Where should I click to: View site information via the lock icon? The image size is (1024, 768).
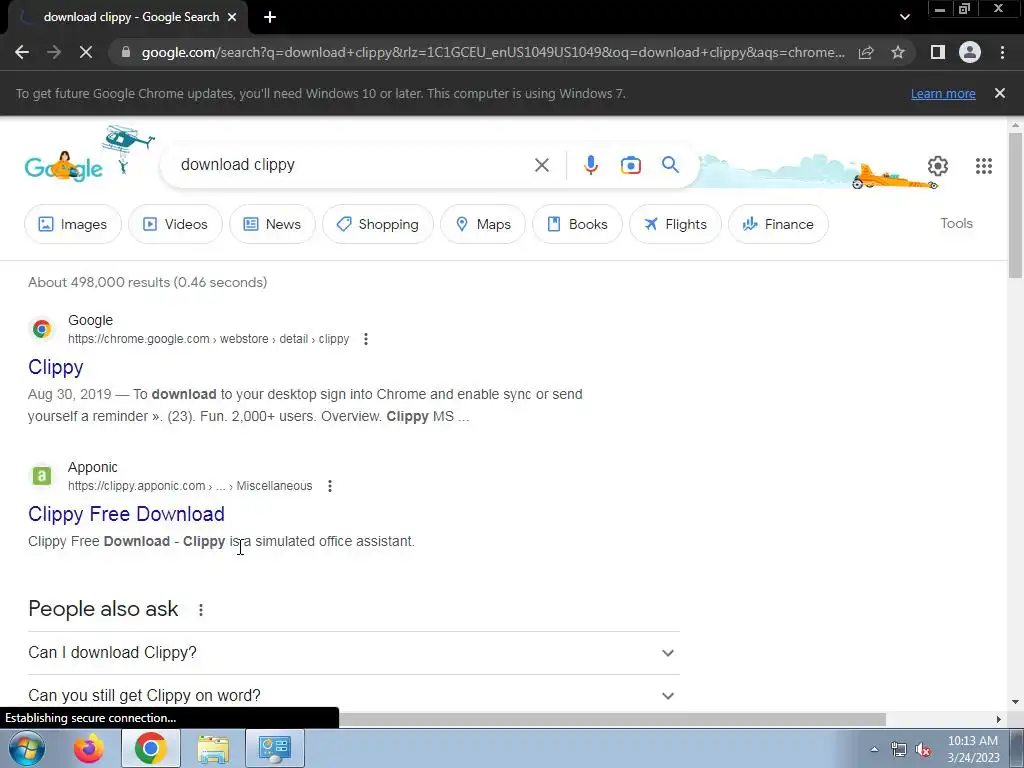point(126,52)
